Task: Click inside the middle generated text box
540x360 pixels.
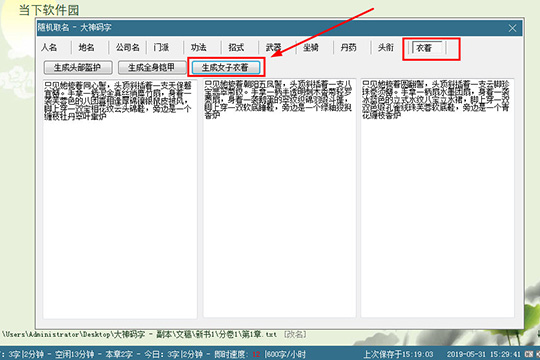Action: tap(279, 198)
